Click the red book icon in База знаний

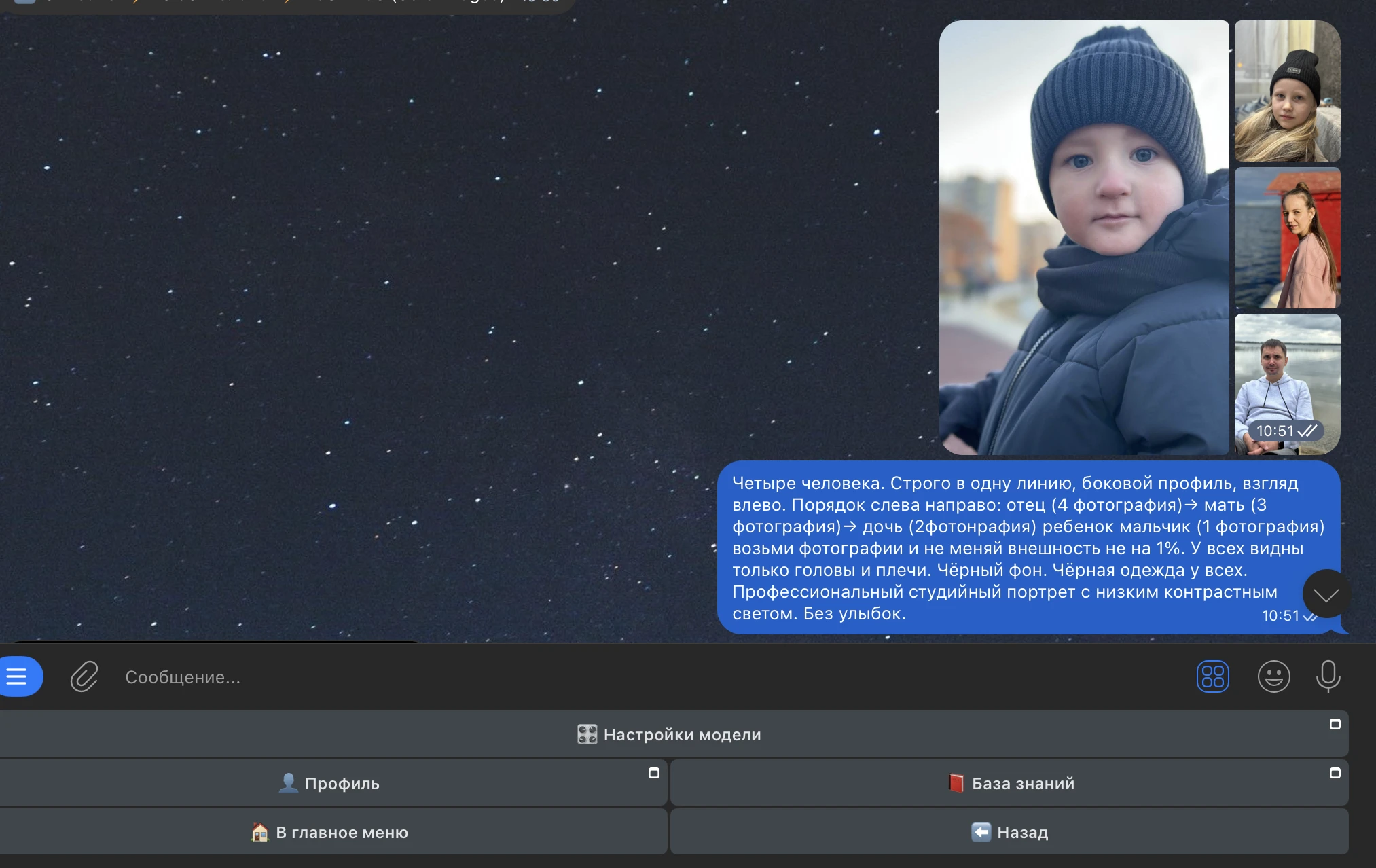956,783
